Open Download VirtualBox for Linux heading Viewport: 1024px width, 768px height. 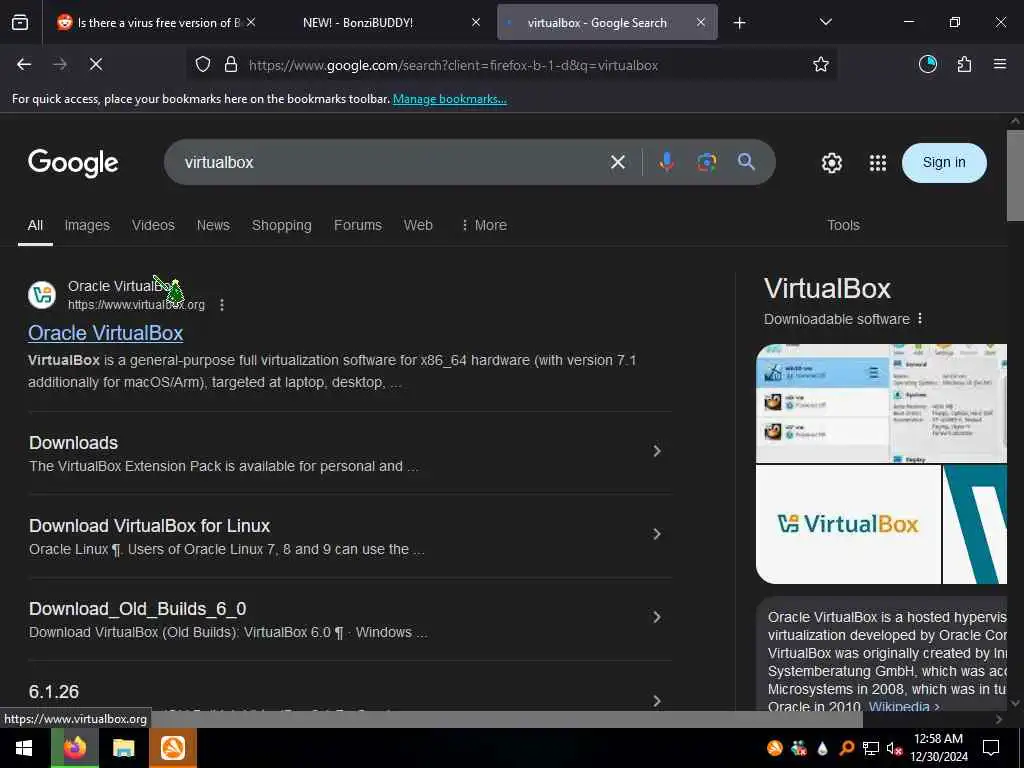[x=150, y=526]
